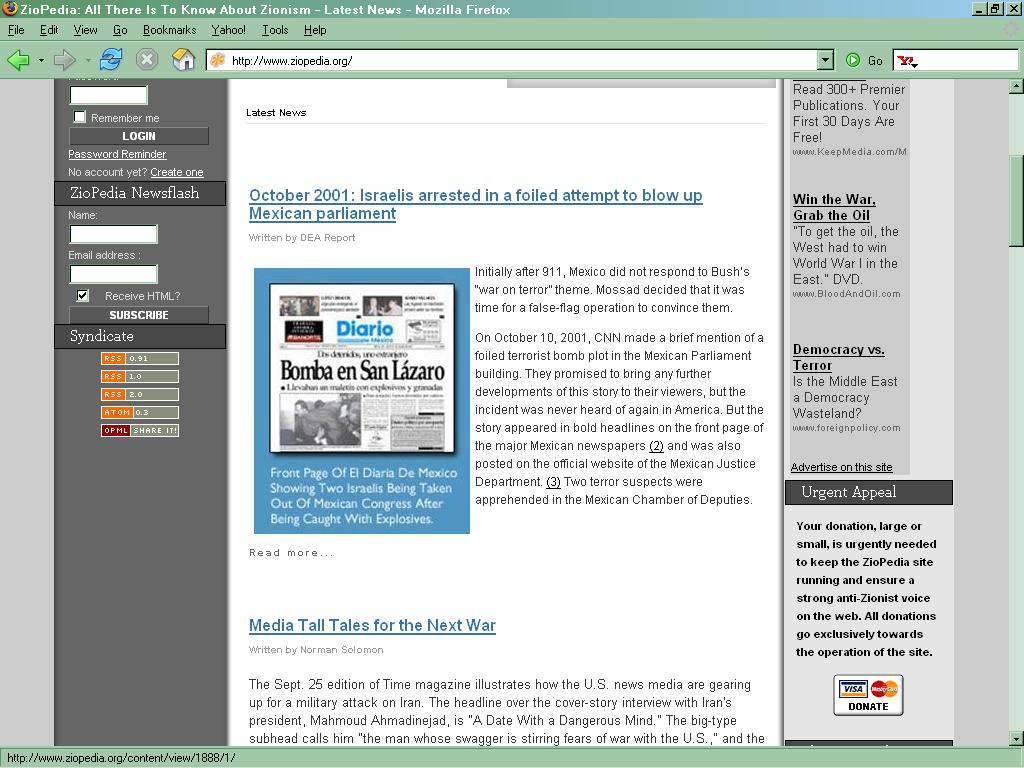Image resolution: width=1024 pixels, height=768 pixels.
Task: Open the Help menu
Action: pyautogui.click(x=315, y=30)
